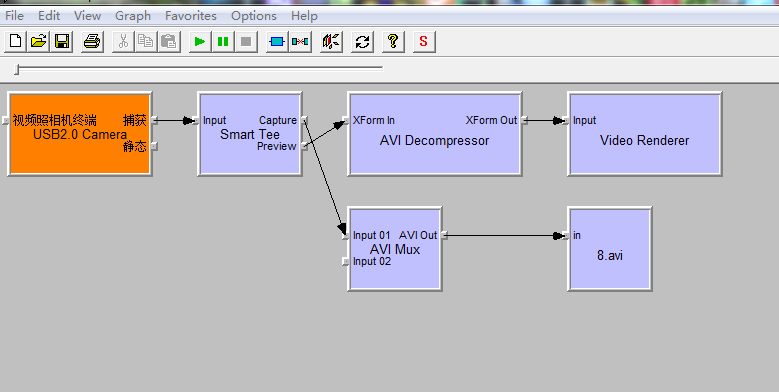Pause the graph with green Pause button
This screenshot has width=779, height=392.
pyautogui.click(x=223, y=41)
